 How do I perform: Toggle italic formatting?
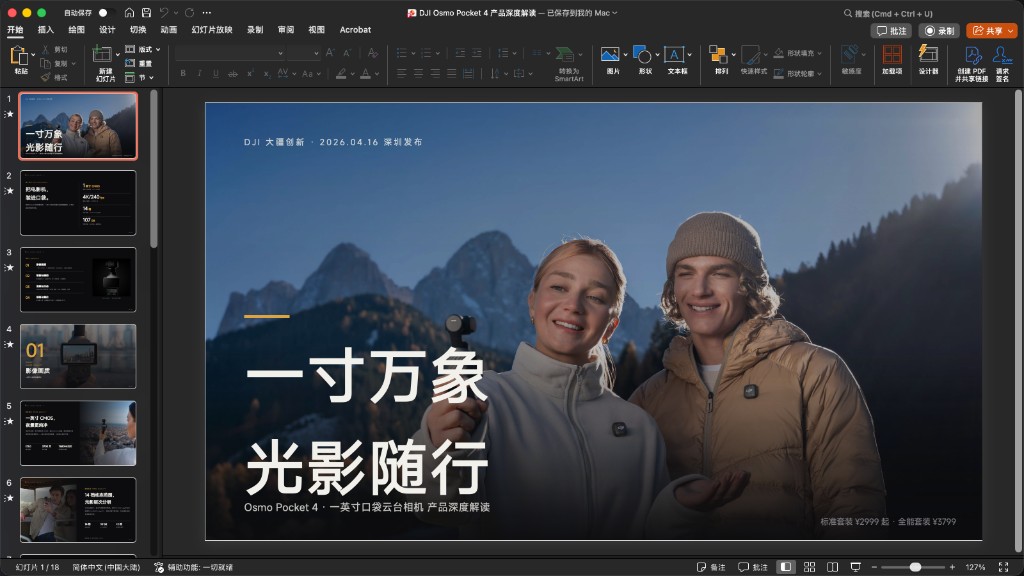(x=199, y=74)
